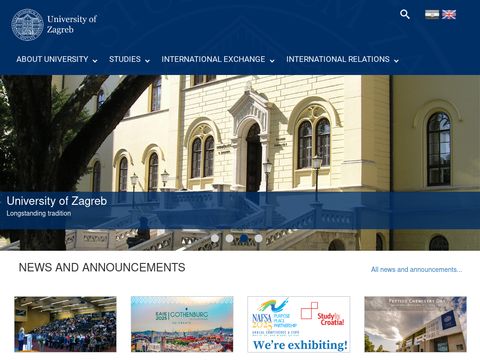Click the University of Zagreb slide title
The image size is (480, 360).
click(57, 201)
